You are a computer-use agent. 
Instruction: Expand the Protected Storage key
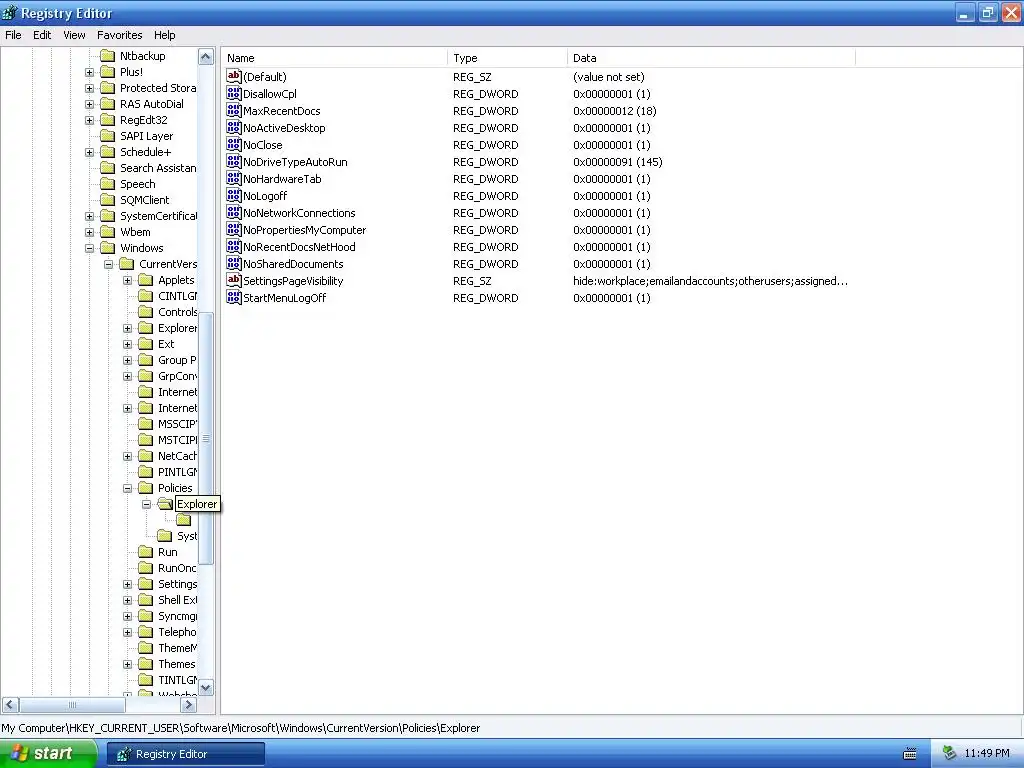pyautogui.click(x=89, y=88)
